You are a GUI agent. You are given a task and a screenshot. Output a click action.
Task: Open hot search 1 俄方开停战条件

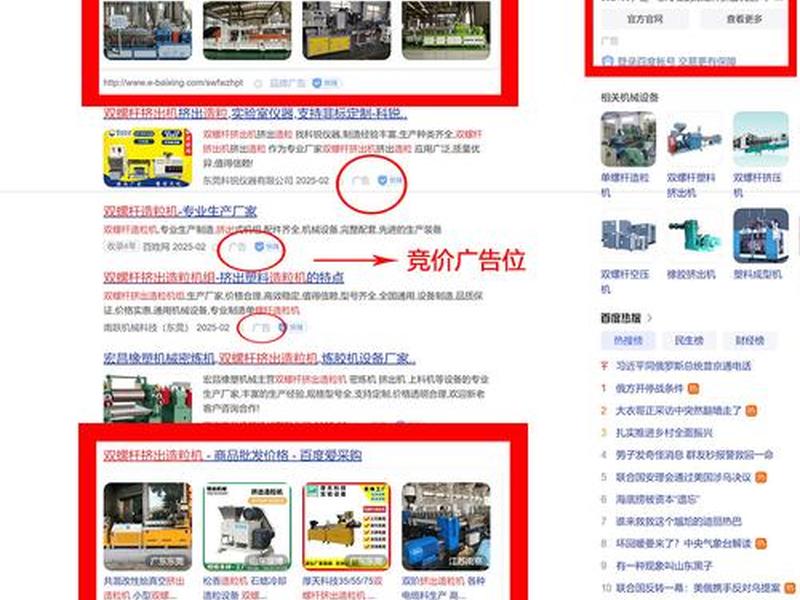click(x=649, y=388)
